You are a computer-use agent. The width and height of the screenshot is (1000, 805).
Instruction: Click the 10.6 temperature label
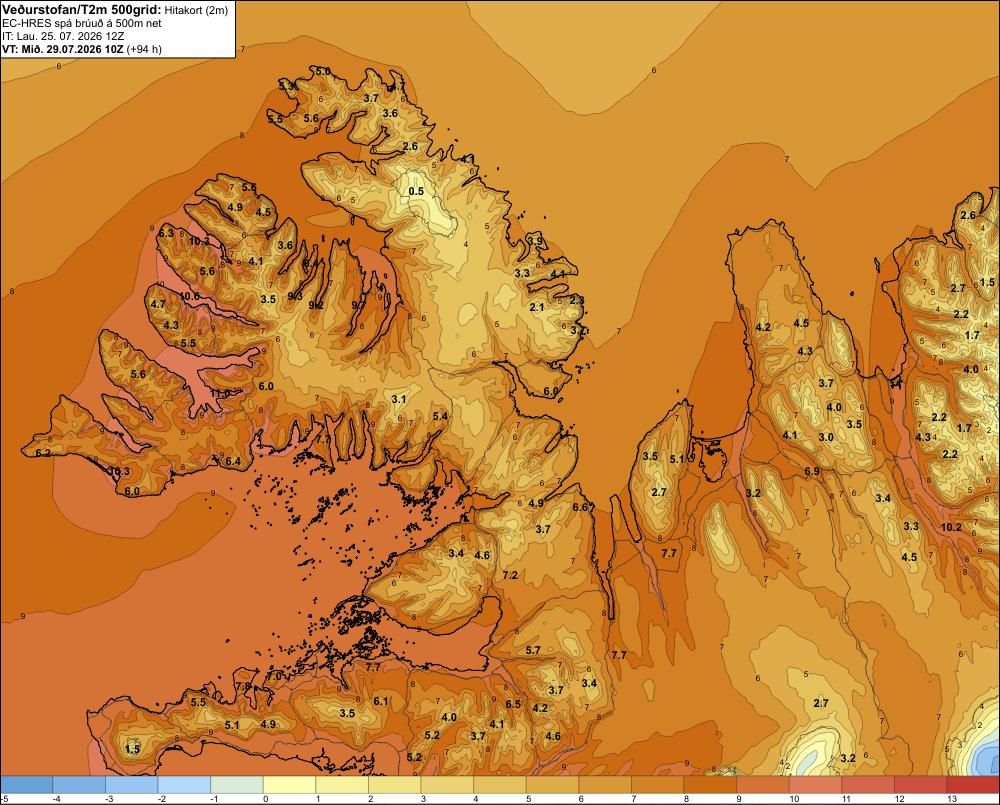(189, 296)
